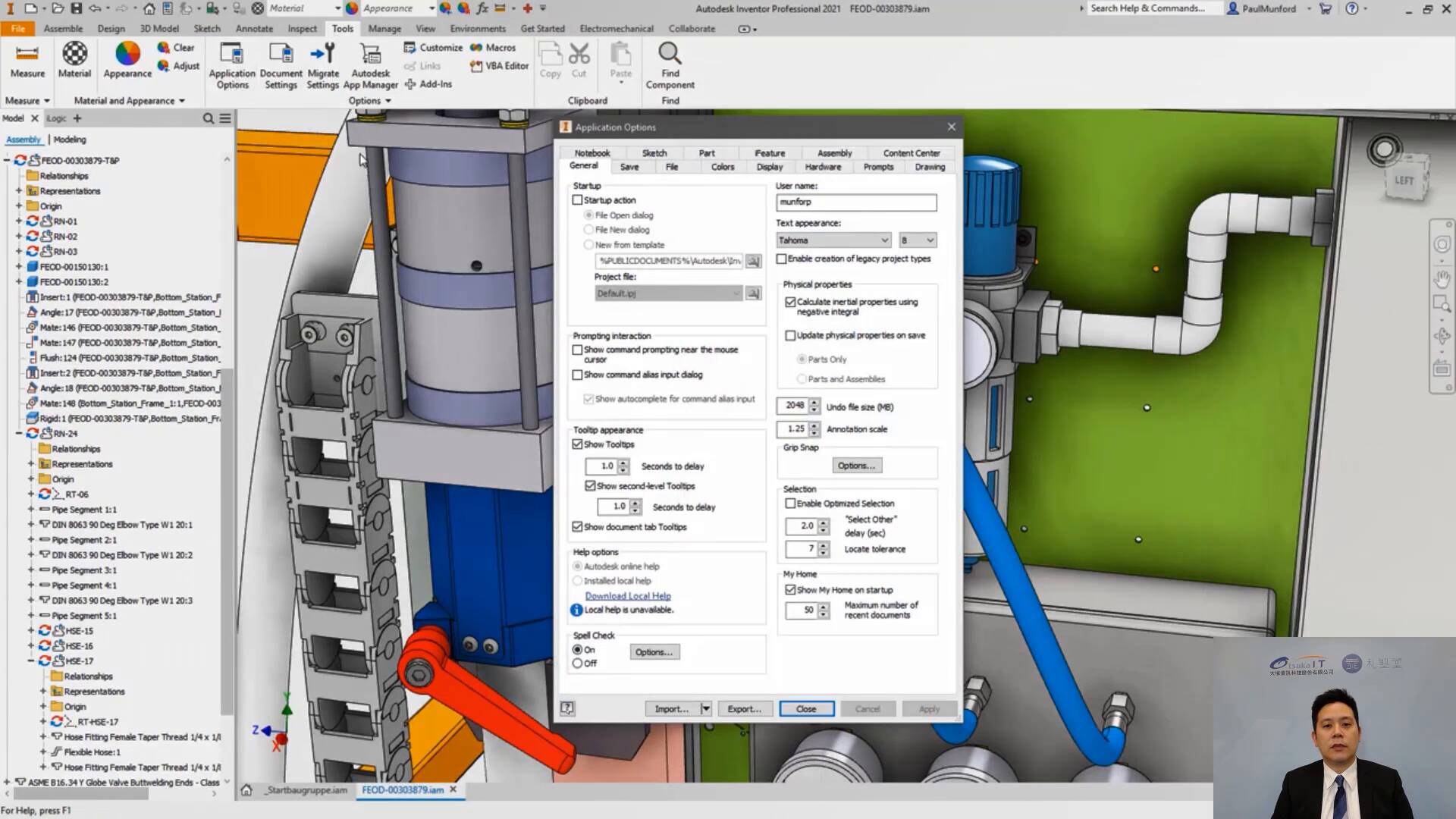Expand the HSE-15 tree node
This screenshot has height=819, width=1456.
tap(31, 630)
